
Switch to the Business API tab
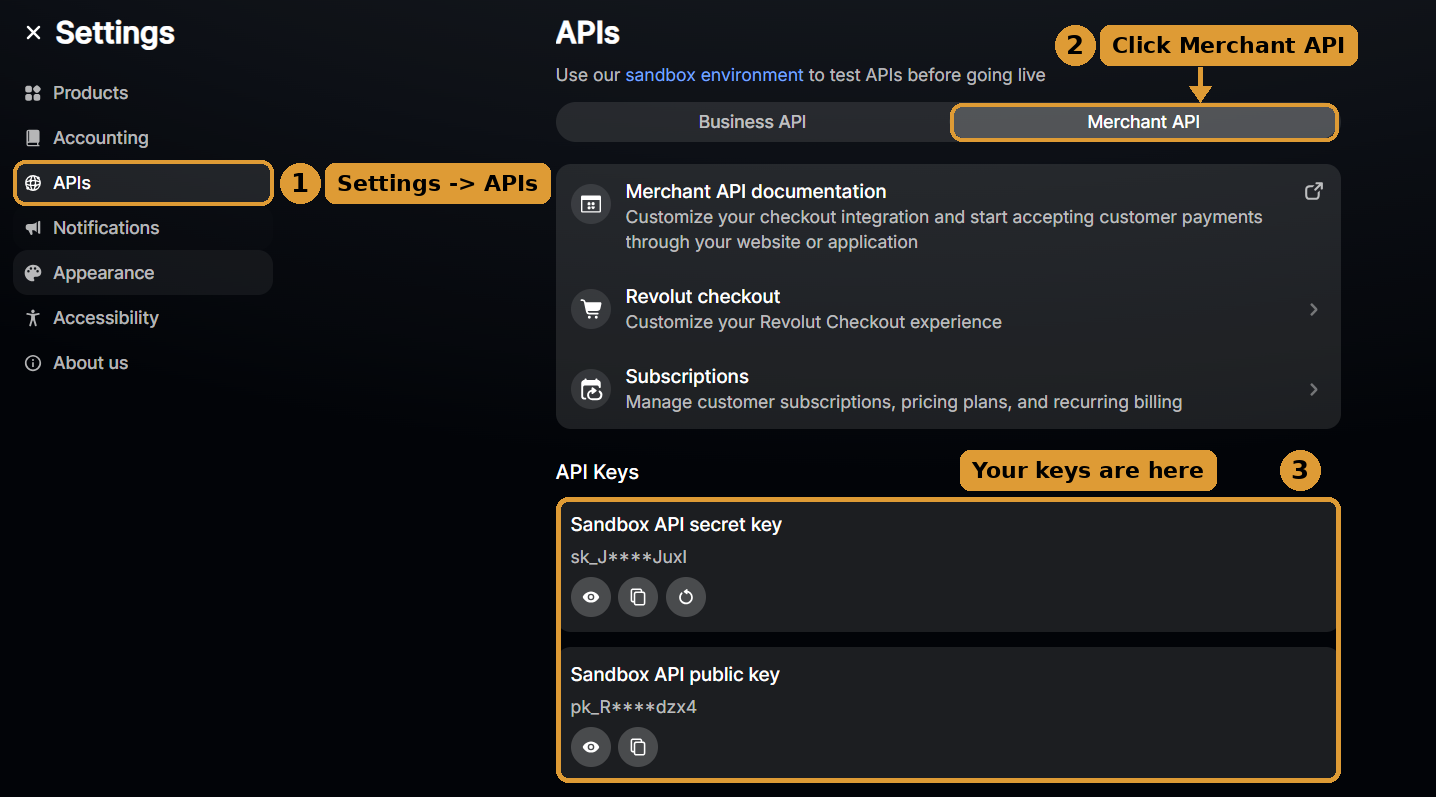752,122
